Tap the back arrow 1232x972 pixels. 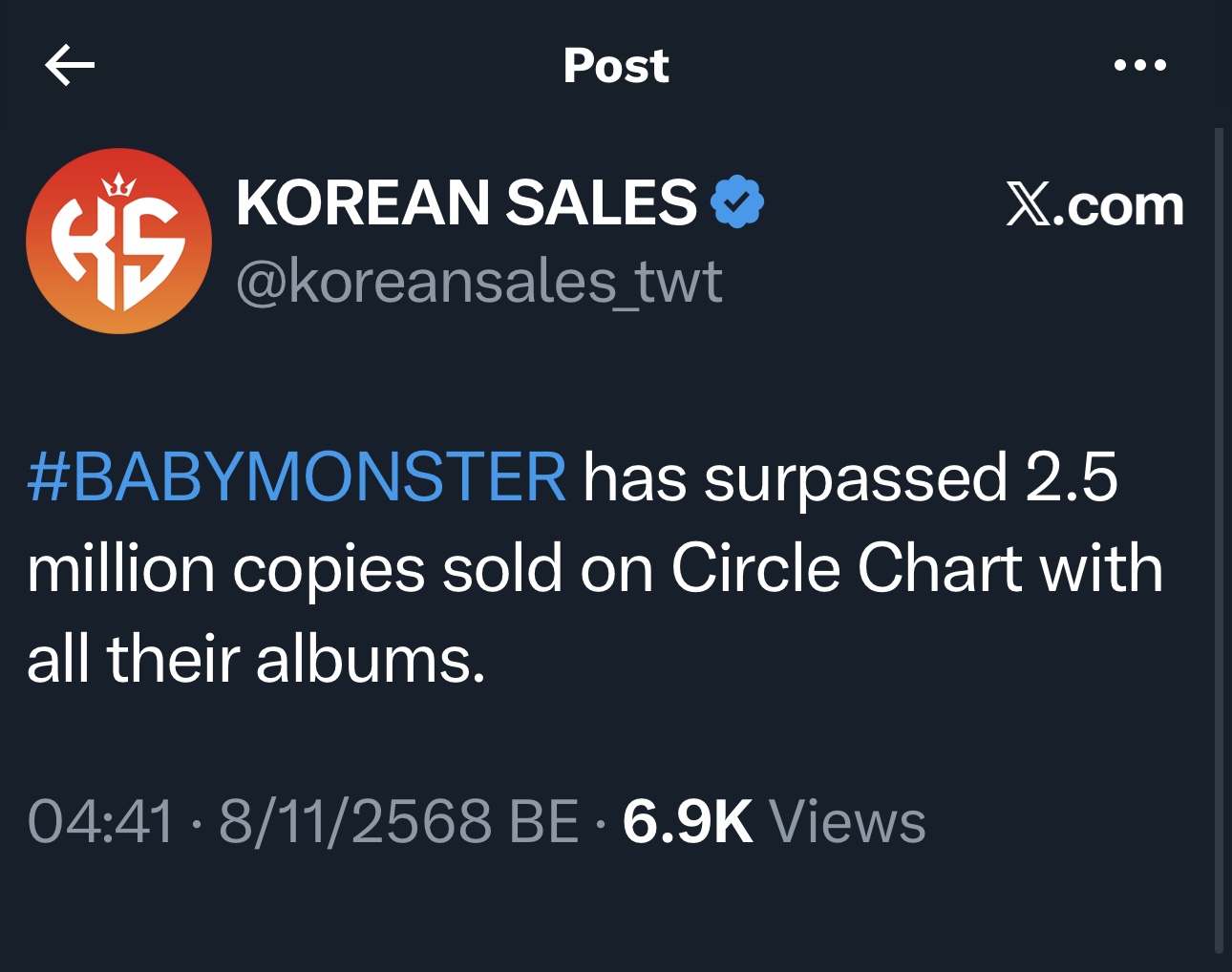[x=70, y=65]
